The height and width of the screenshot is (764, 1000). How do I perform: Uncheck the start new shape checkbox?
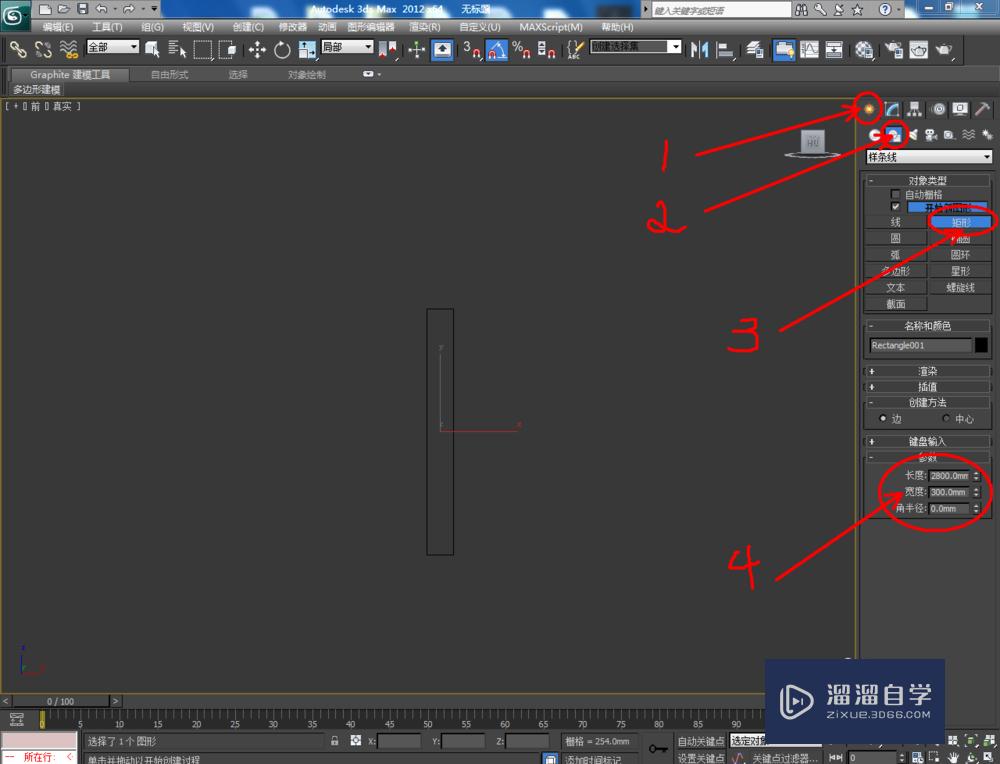pos(895,207)
